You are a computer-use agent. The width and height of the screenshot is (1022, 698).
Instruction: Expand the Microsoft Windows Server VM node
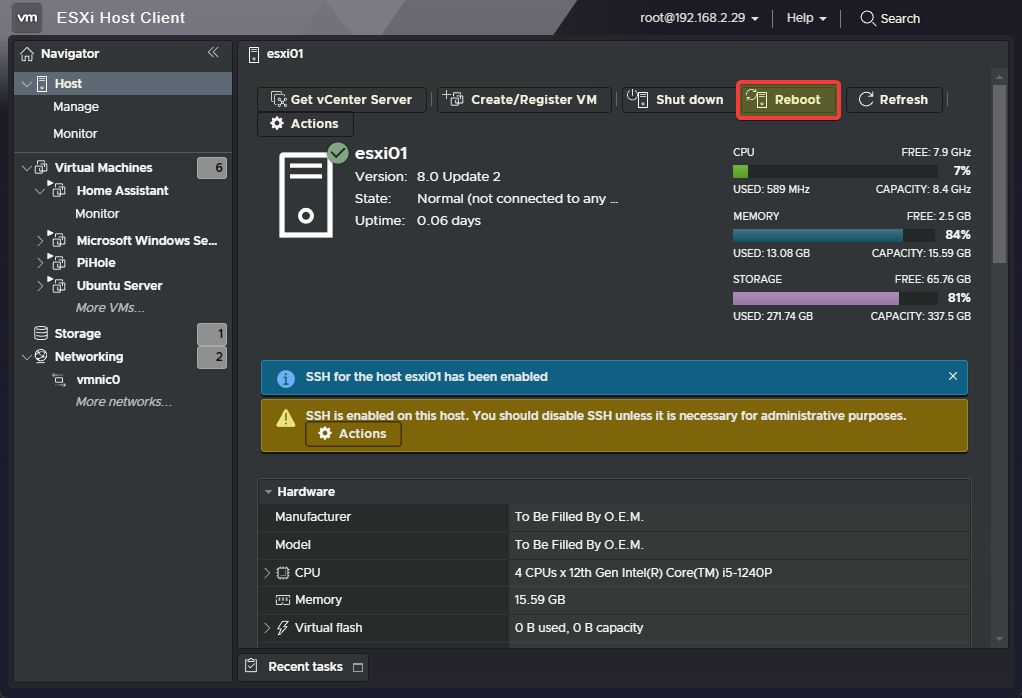pyautogui.click(x=40, y=240)
